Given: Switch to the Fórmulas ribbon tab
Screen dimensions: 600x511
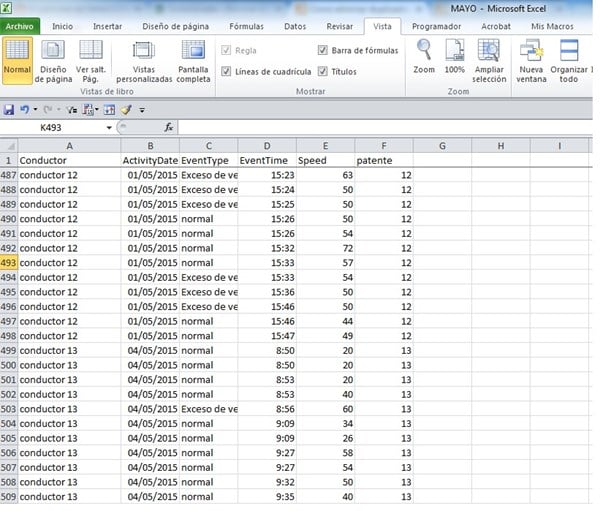Looking at the screenshot, I should point(246,26).
